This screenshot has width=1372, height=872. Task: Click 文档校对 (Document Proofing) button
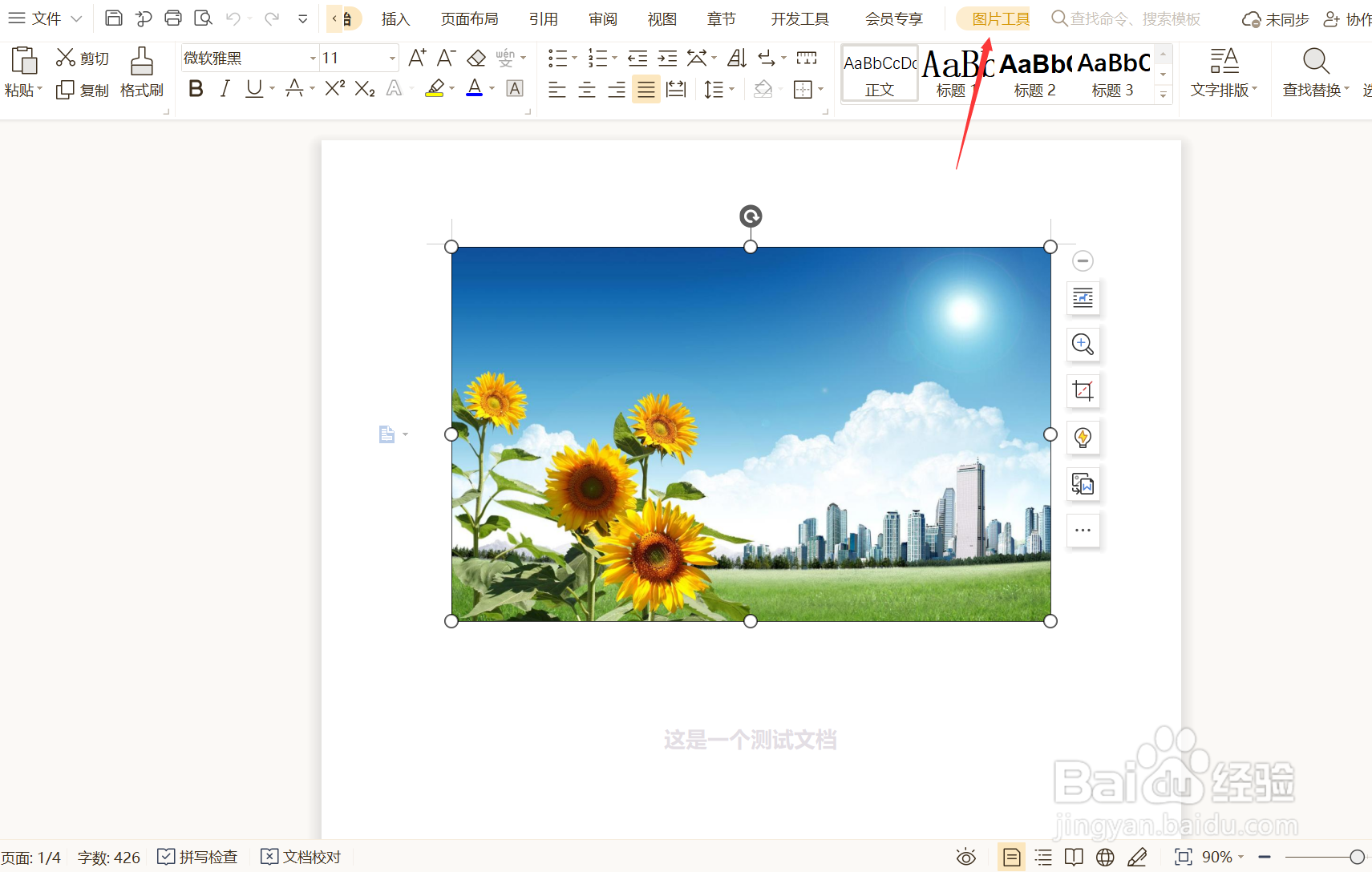pos(302,857)
